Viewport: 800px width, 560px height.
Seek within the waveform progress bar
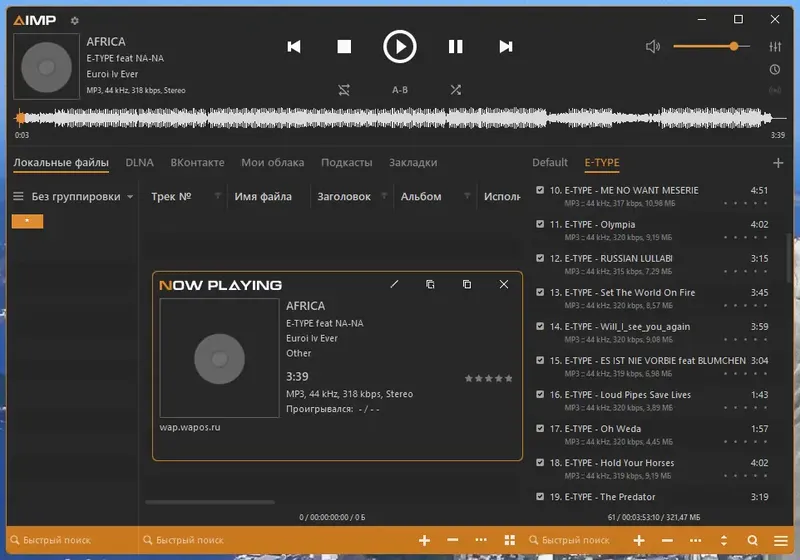[400, 118]
